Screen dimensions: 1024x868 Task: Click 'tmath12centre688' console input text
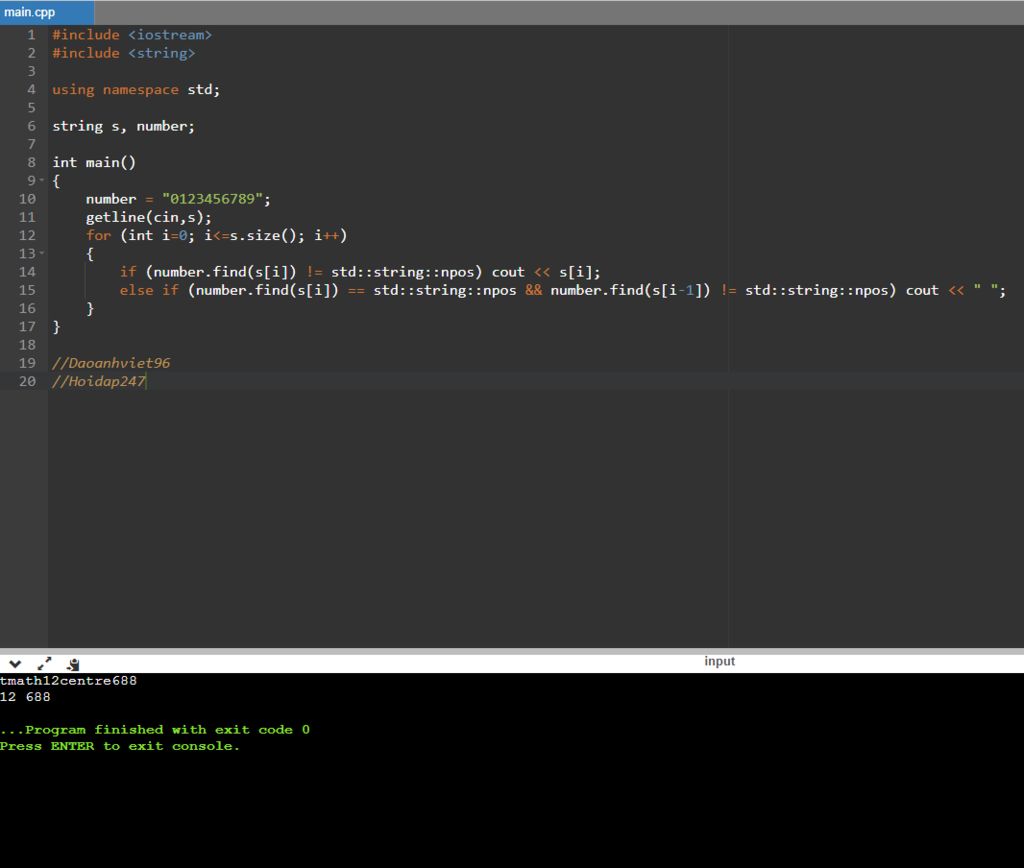click(69, 681)
